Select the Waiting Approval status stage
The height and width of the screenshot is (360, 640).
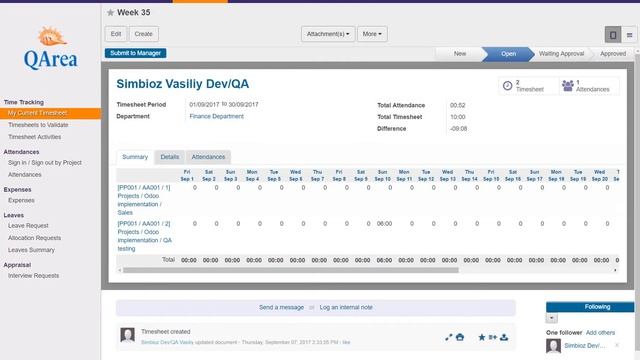561,53
